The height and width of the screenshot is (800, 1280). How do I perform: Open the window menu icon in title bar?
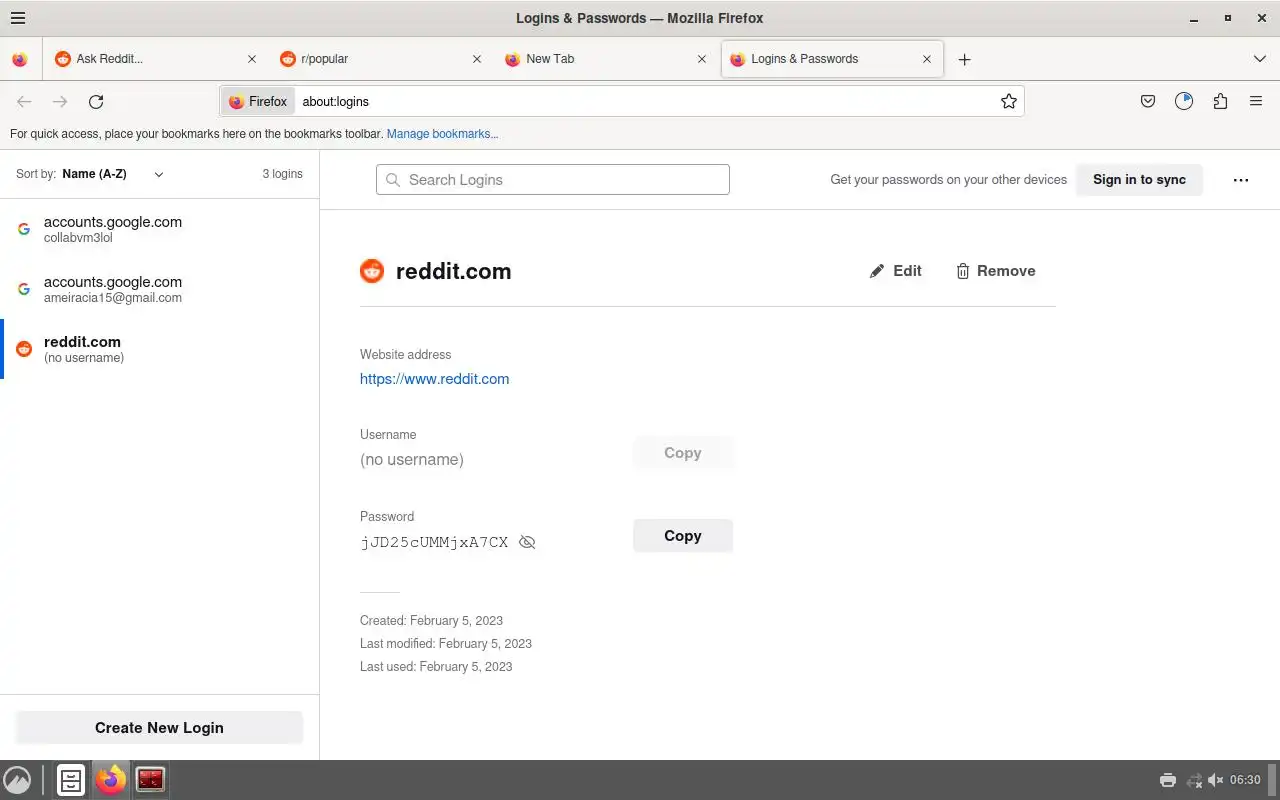coord(17,18)
